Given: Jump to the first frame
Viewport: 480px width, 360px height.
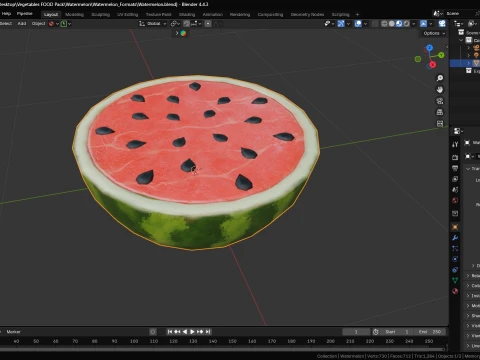Looking at the screenshot, I should [170, 332].
